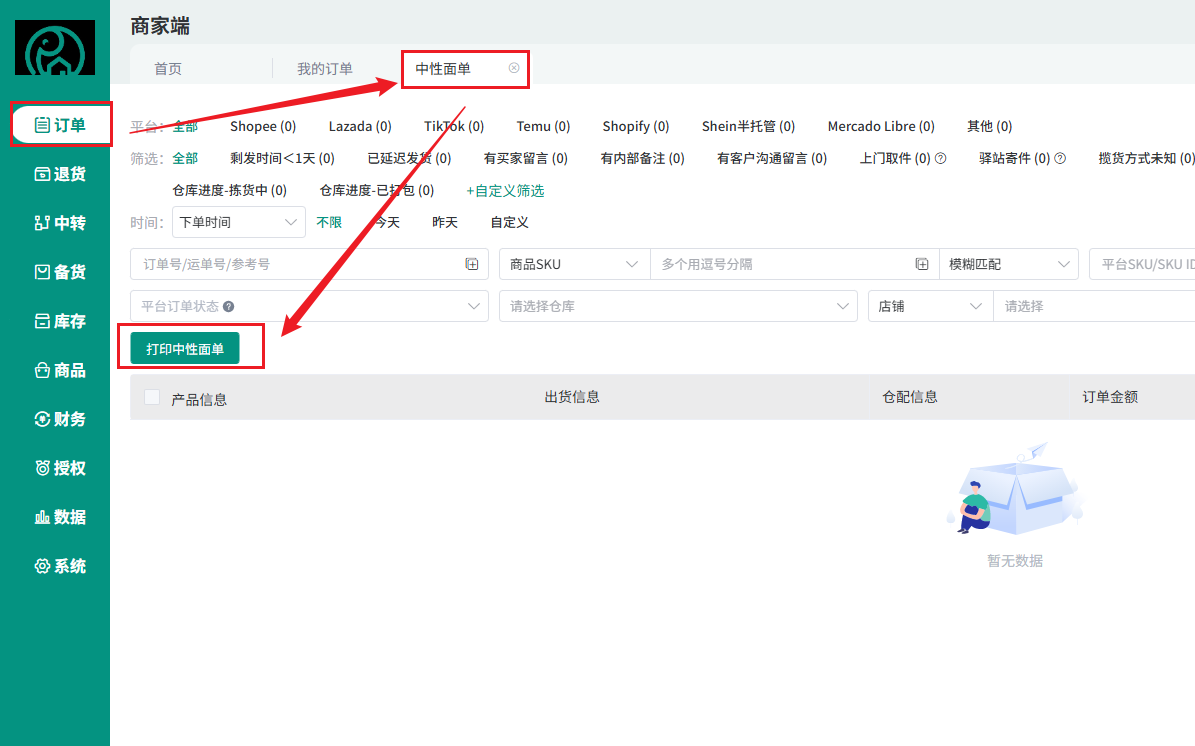Set time range to 今天
Viewport: 1195px width, 746px height.
(x=387, y=223)
